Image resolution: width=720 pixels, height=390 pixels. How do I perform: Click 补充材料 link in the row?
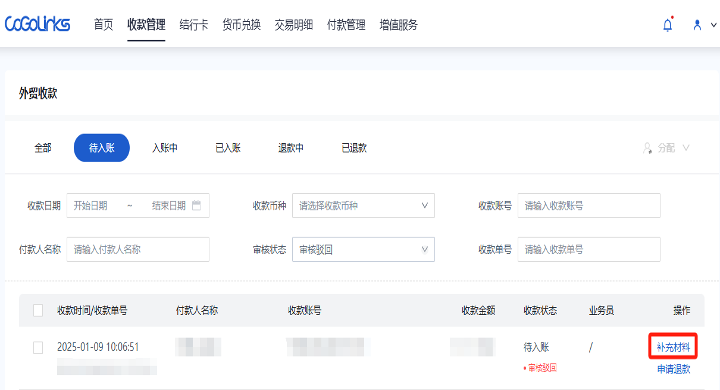pyautogui.click(x=673, y=347)
